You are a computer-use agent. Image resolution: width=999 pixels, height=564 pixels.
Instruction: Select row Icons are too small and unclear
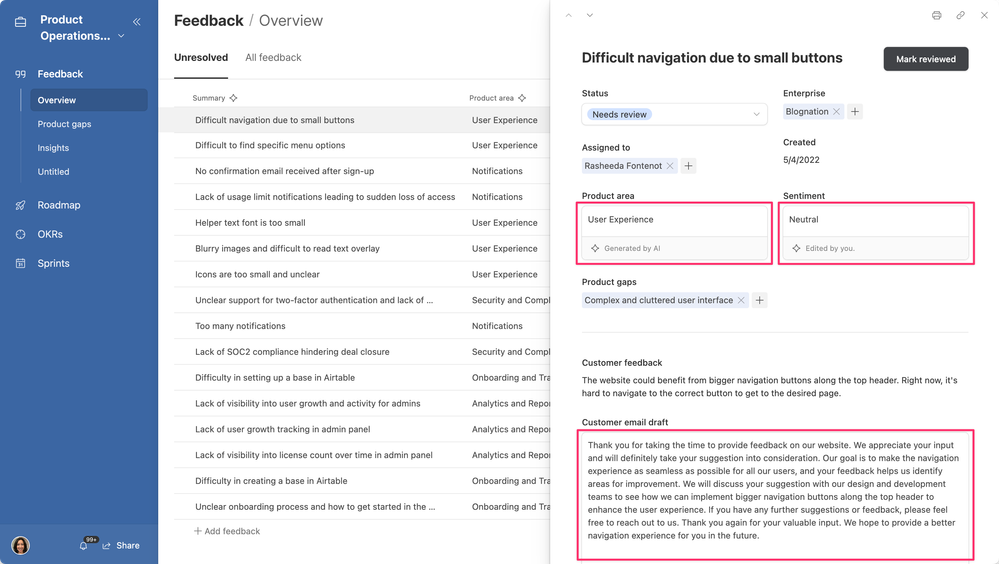point(362,275)
